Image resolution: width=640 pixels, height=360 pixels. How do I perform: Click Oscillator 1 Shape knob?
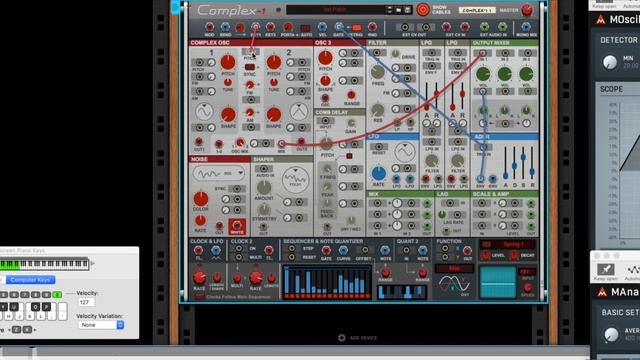click(x=228, y=115)
